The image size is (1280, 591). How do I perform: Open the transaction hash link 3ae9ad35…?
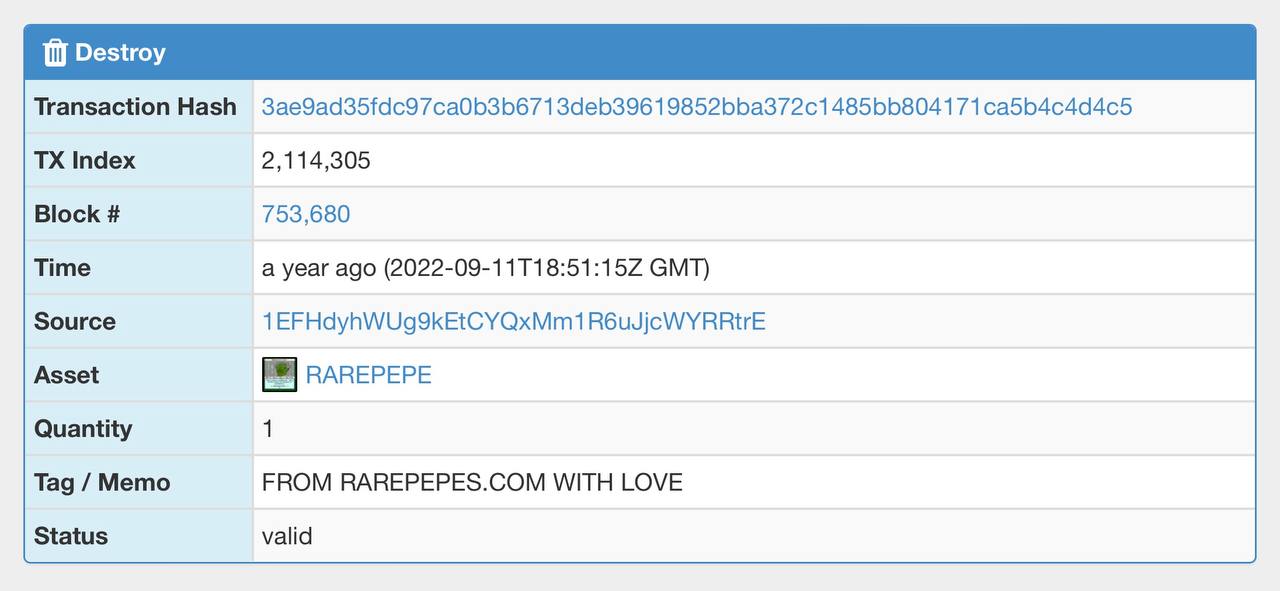click(x=697, y=107)
